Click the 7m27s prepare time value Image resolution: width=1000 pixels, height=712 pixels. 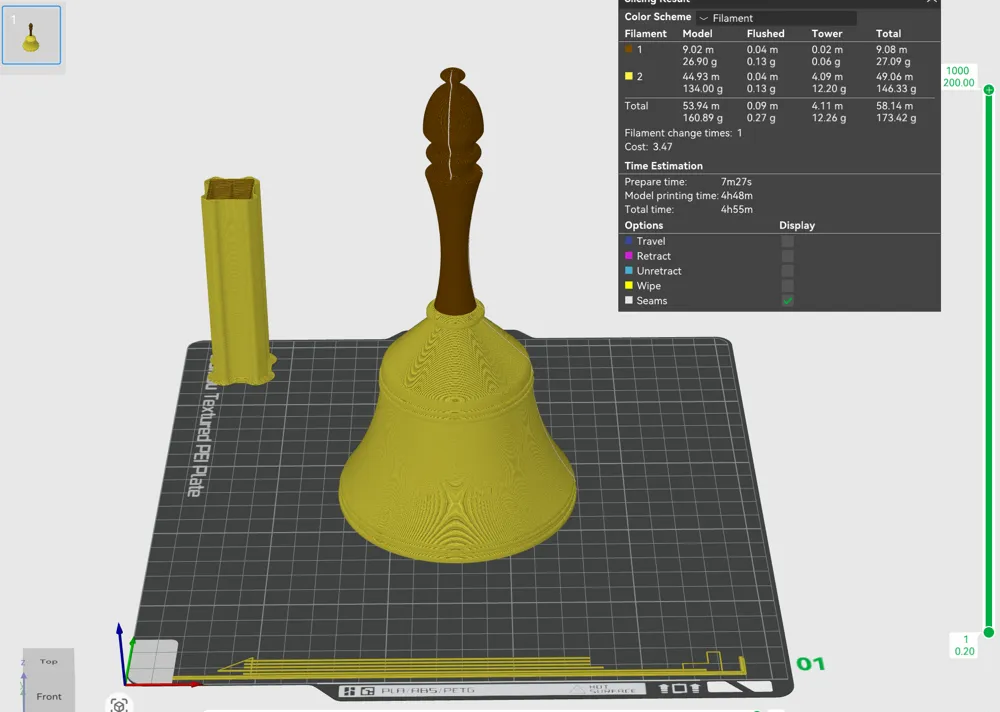[736, 182]
